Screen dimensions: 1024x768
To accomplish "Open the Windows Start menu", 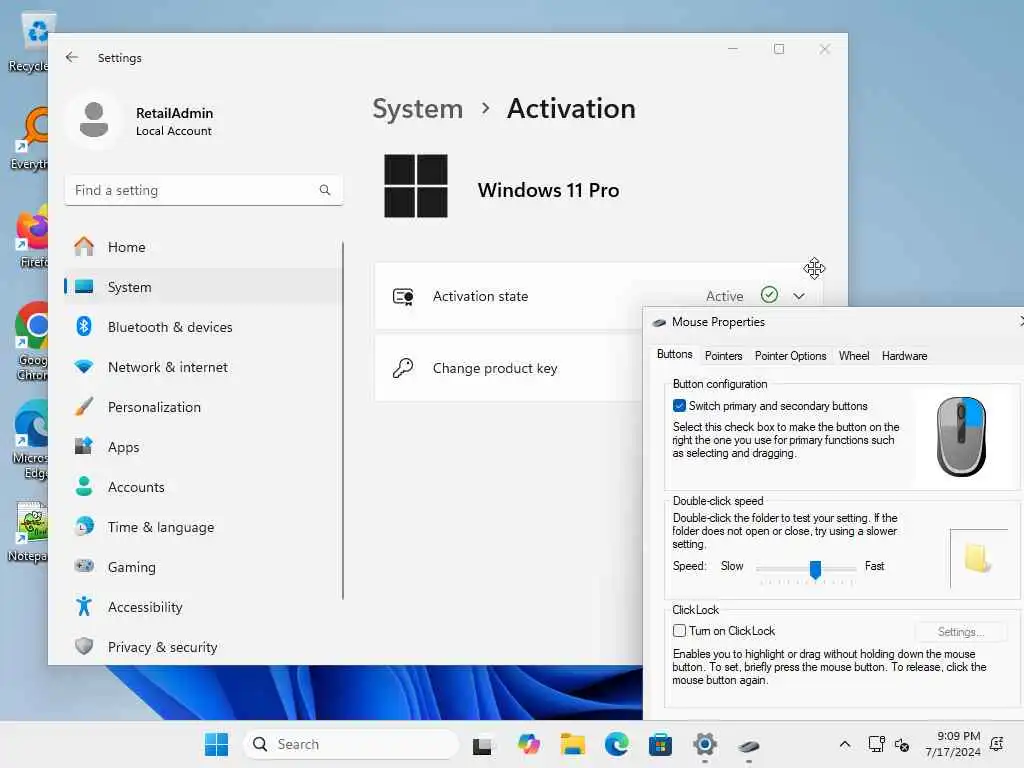I will (x=216, y=744).
